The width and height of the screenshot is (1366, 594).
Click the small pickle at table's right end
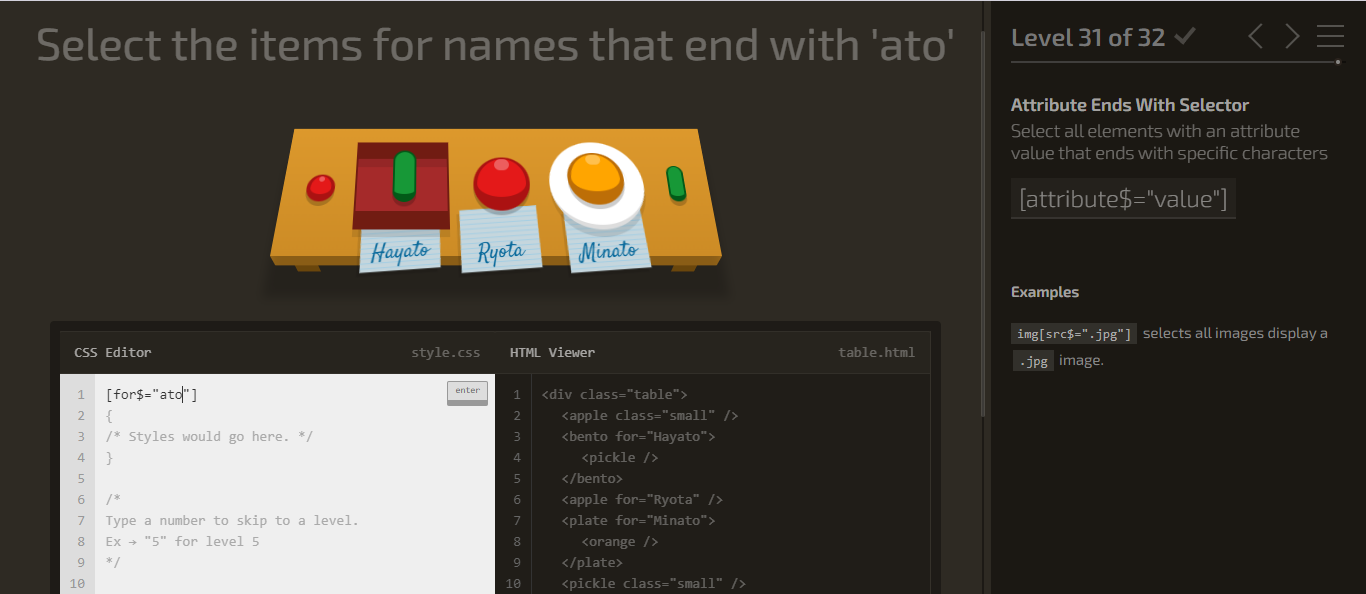pyautogui.click(x=676, y=183)
